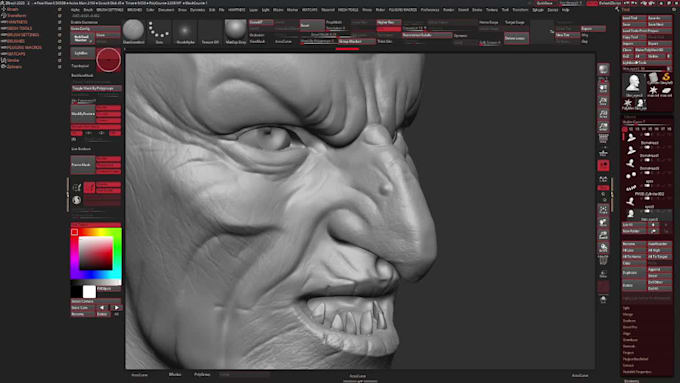Click the Higher Res button
The height and width of the screenshot is (383, 680).
[x=389, y=23]
